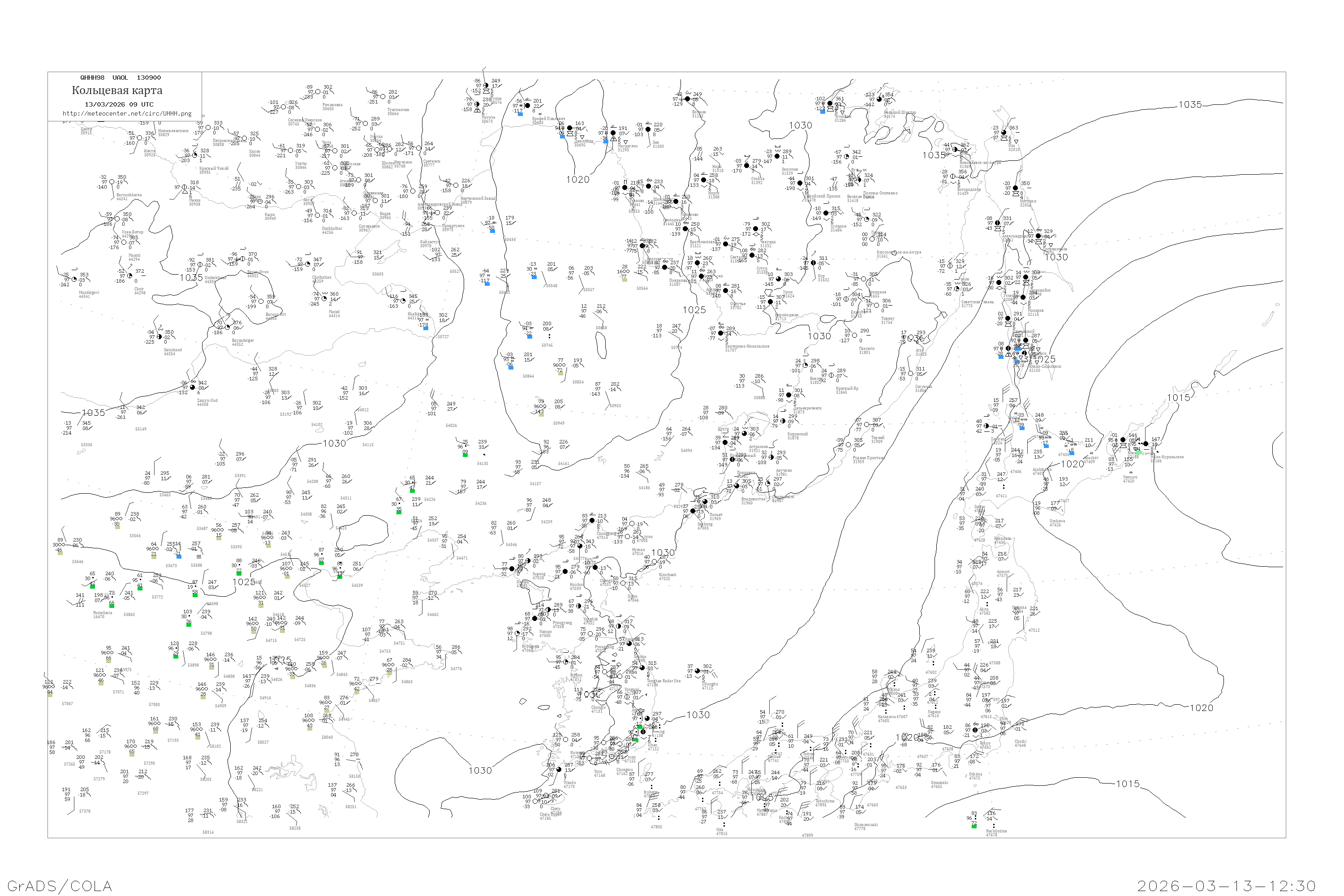Click the Улан-Батор station label

click(x=133, y=232)
